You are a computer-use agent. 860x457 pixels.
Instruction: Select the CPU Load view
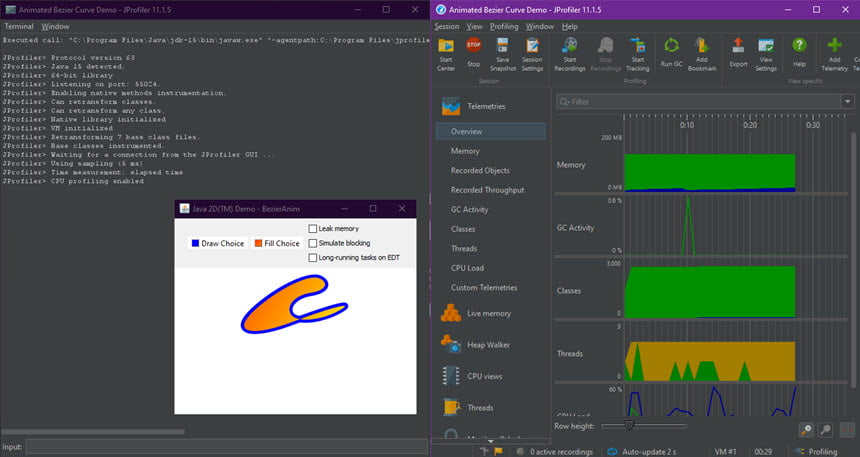(467, 268)
